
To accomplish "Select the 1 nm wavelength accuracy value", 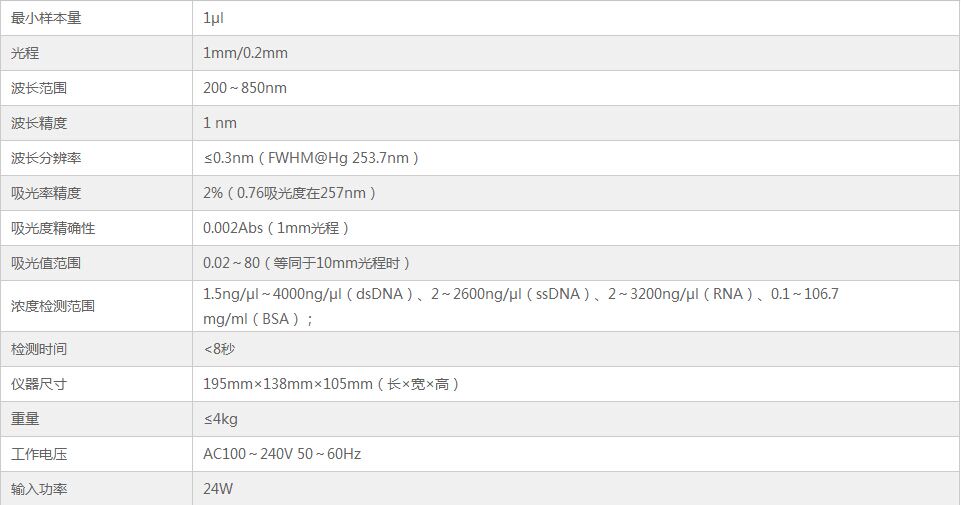I will click(x=220, y=123).
